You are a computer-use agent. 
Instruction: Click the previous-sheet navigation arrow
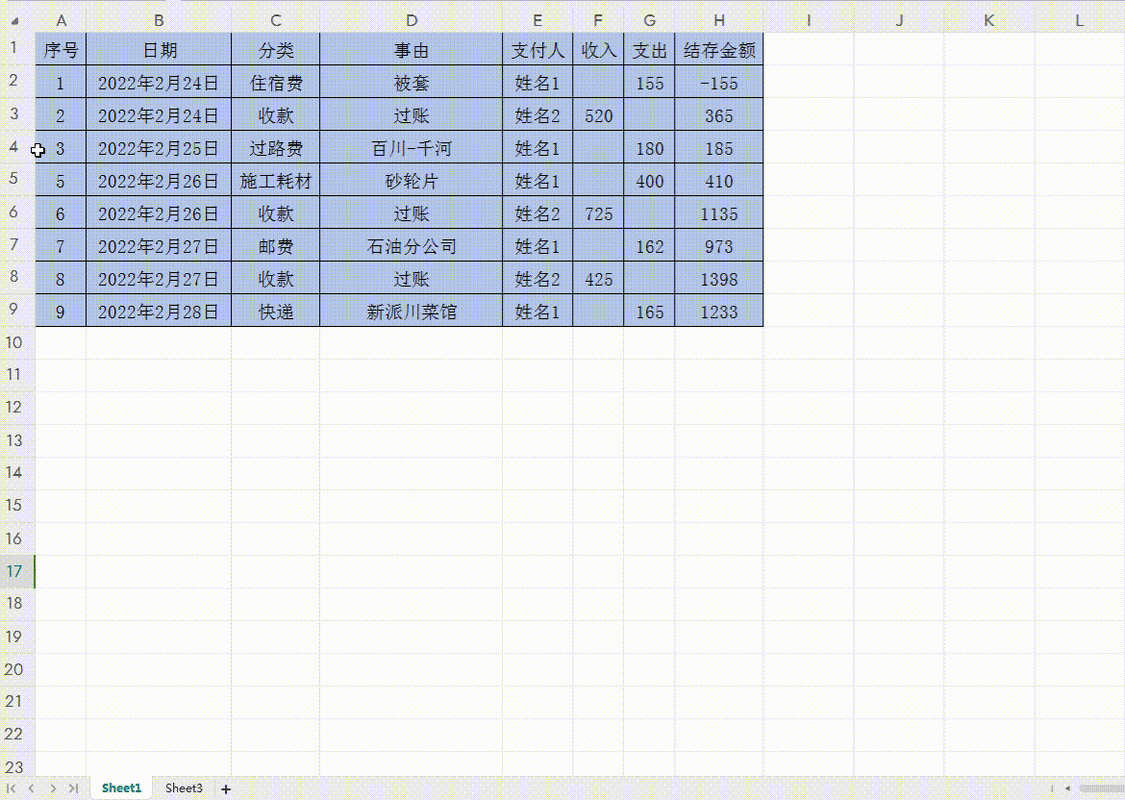tap(32, 788)
